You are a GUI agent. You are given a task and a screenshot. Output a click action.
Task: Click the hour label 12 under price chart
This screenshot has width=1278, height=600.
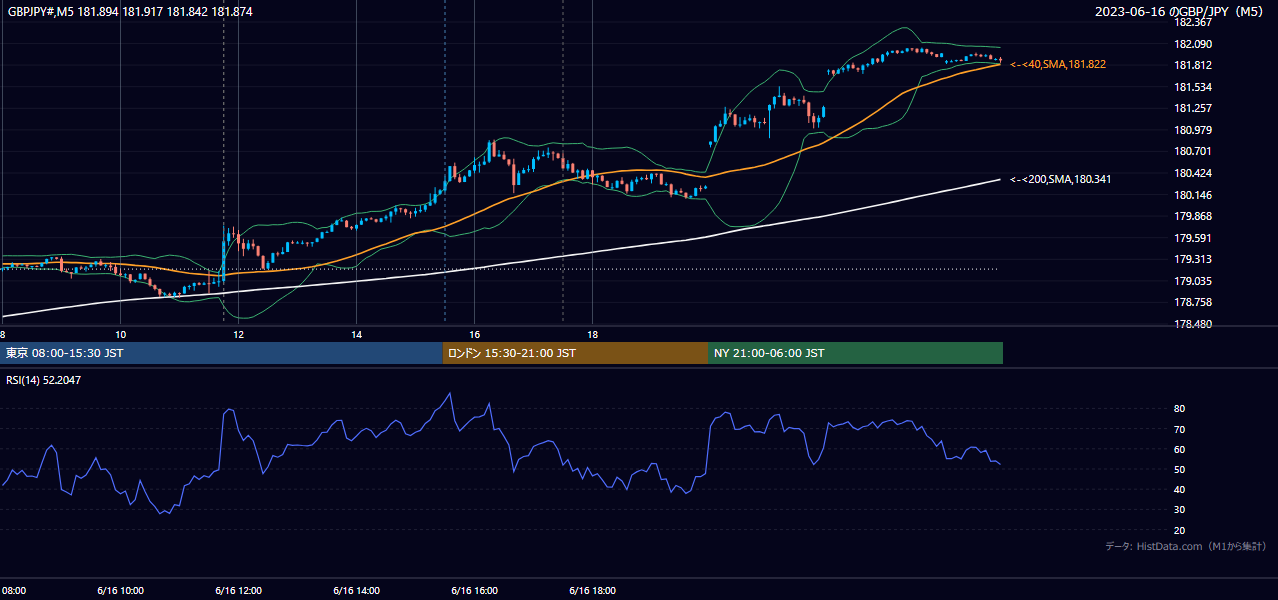click(238, 334)
